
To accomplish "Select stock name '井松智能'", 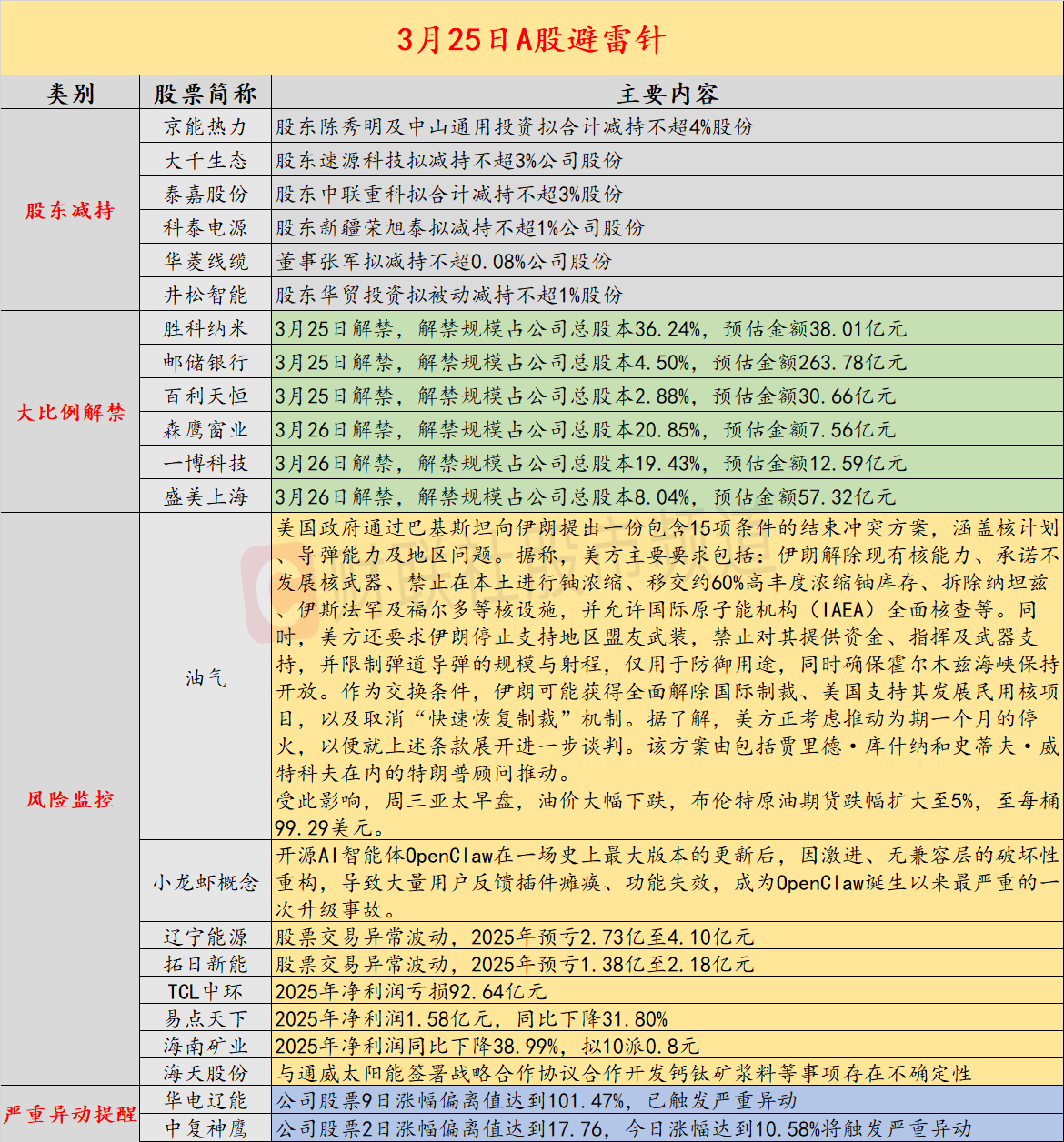I will click(x=206, y=296).
